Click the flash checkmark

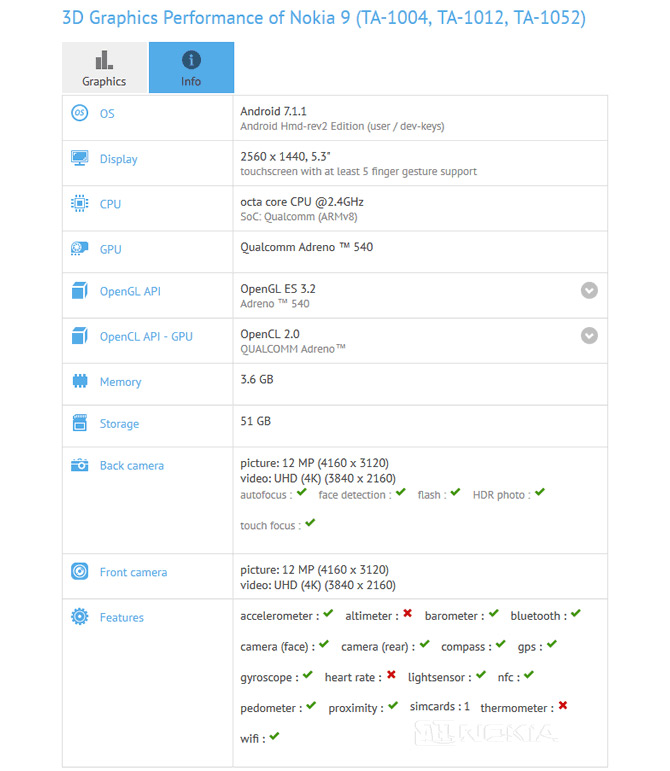pyautogui.click(x=456, y=492)
